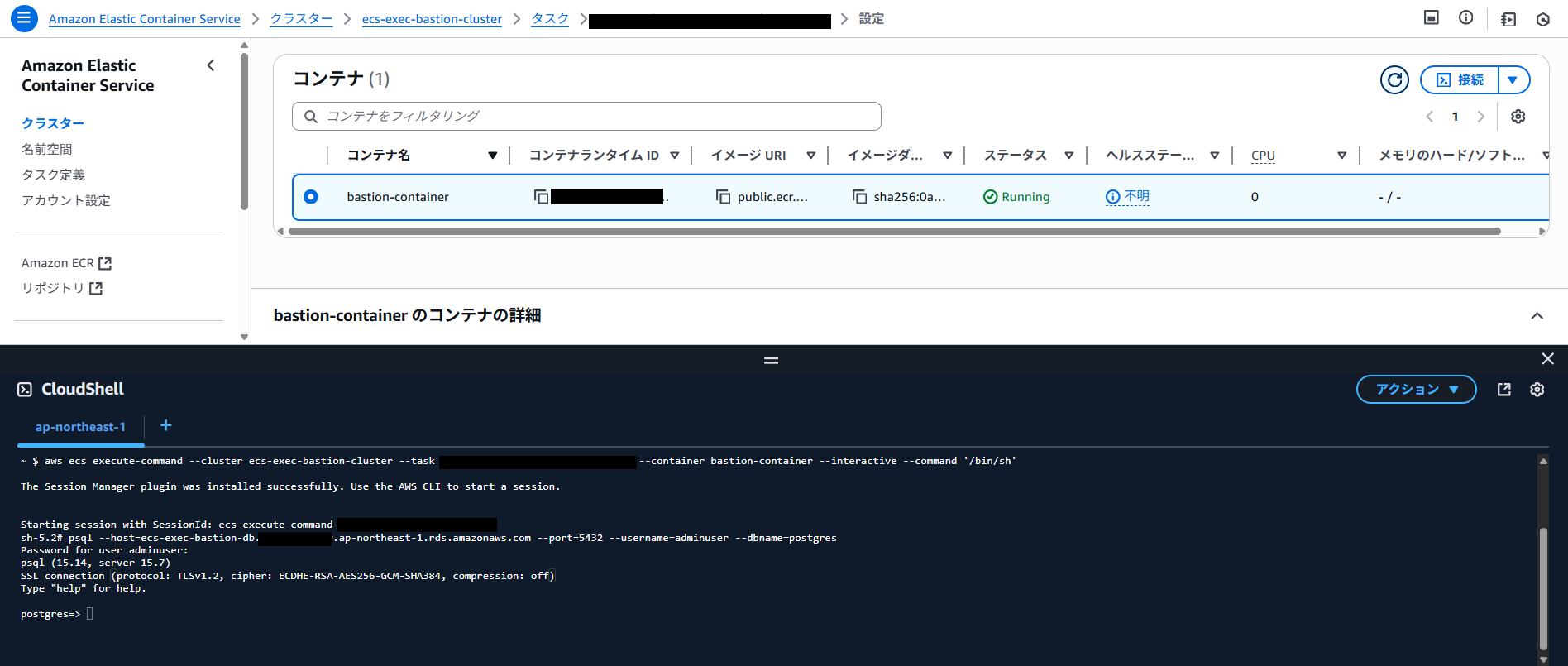This screenshot has width=1568, height=666.
Task: Select クラスター in the sidebar
Action: tap(53, 123)
